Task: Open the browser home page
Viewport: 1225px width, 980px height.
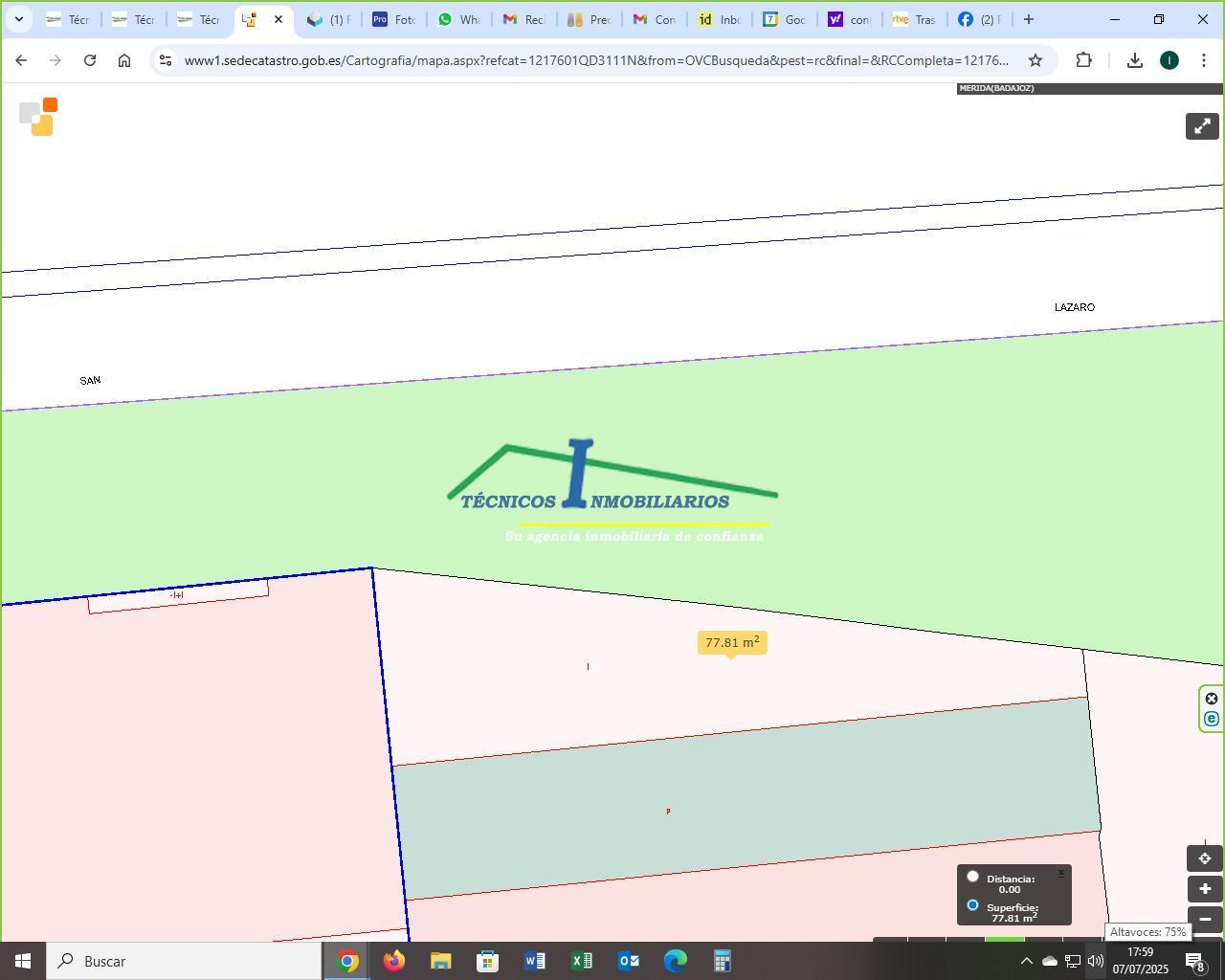Action: [124, 60]
